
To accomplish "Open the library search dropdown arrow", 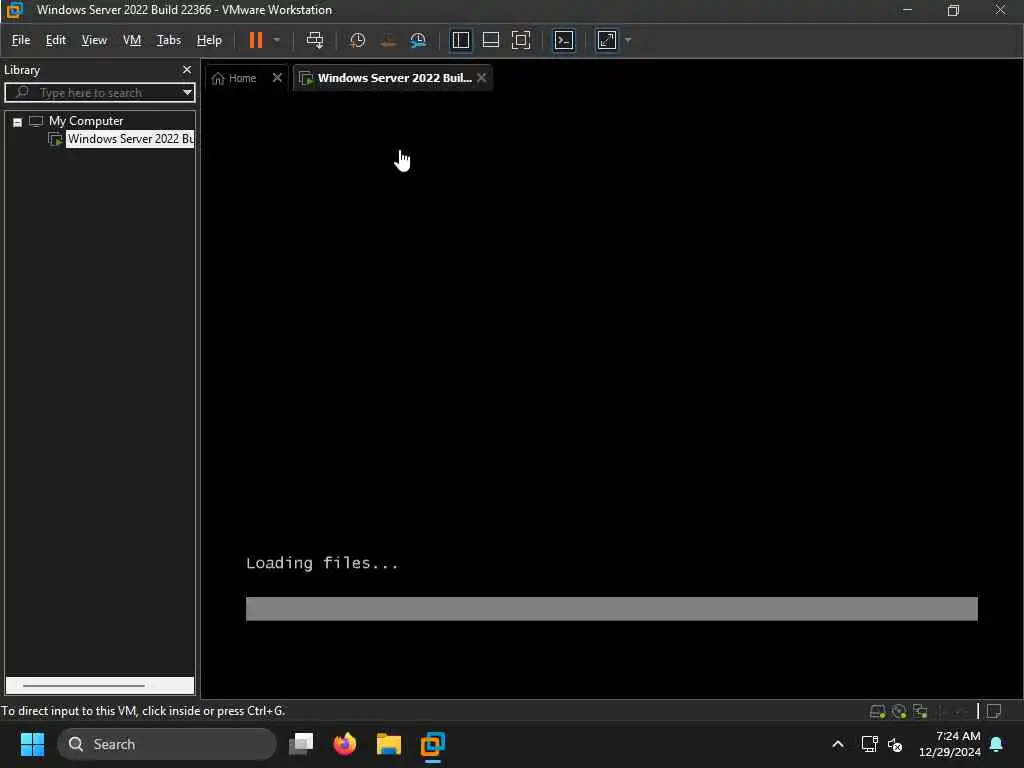I will pyautogui.click(x=187, y=92).
